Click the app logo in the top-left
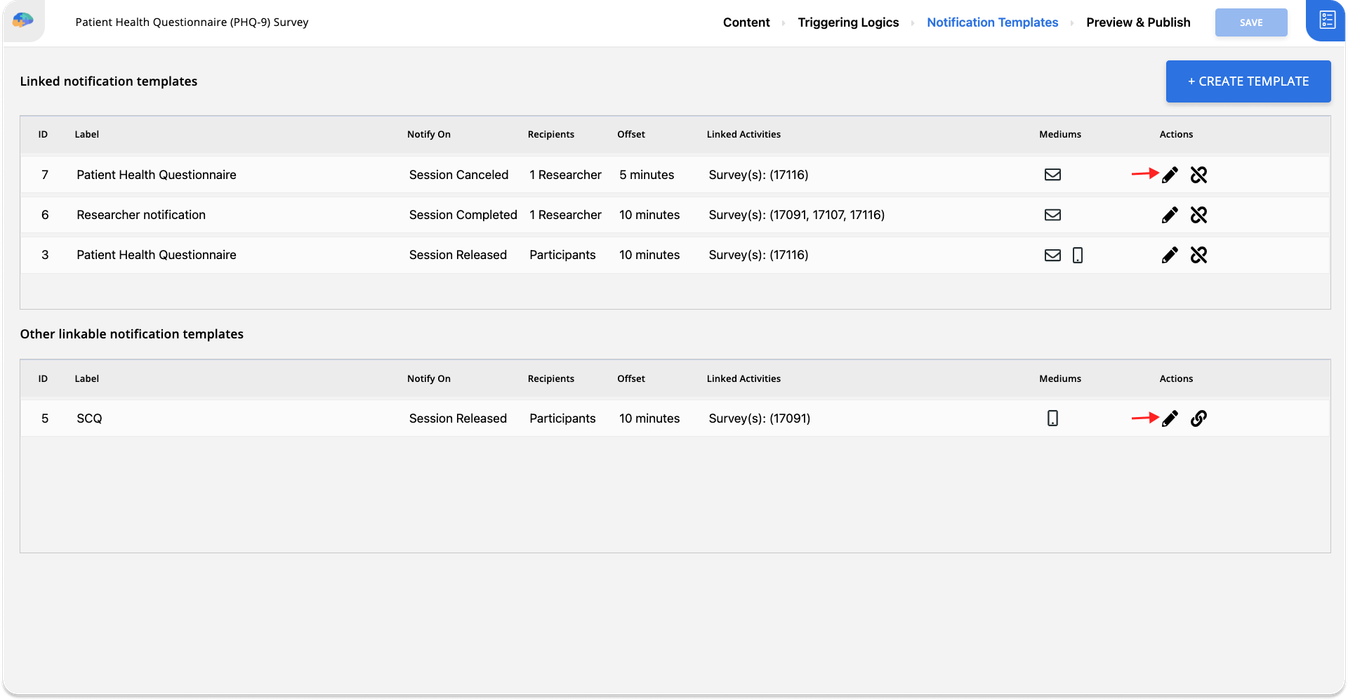This screenshot has height=700, width=1348. point(22,20)
